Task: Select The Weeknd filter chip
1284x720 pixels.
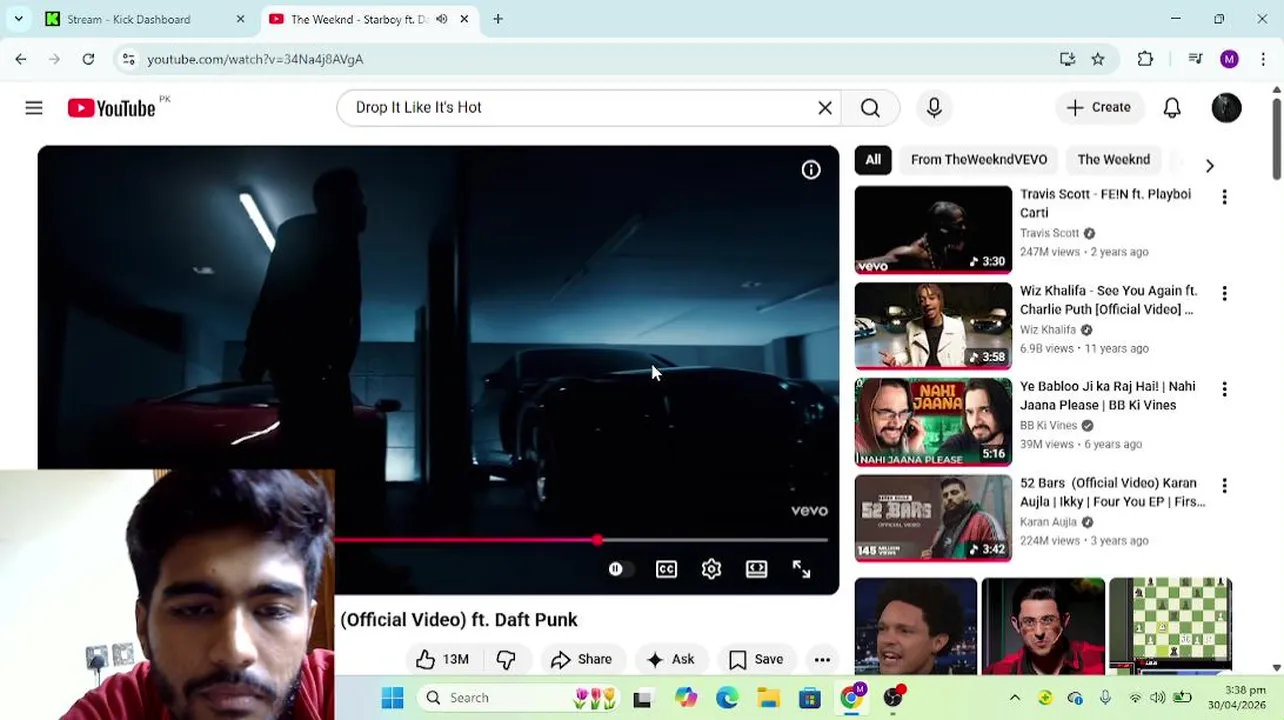Action: point(1113,160)
